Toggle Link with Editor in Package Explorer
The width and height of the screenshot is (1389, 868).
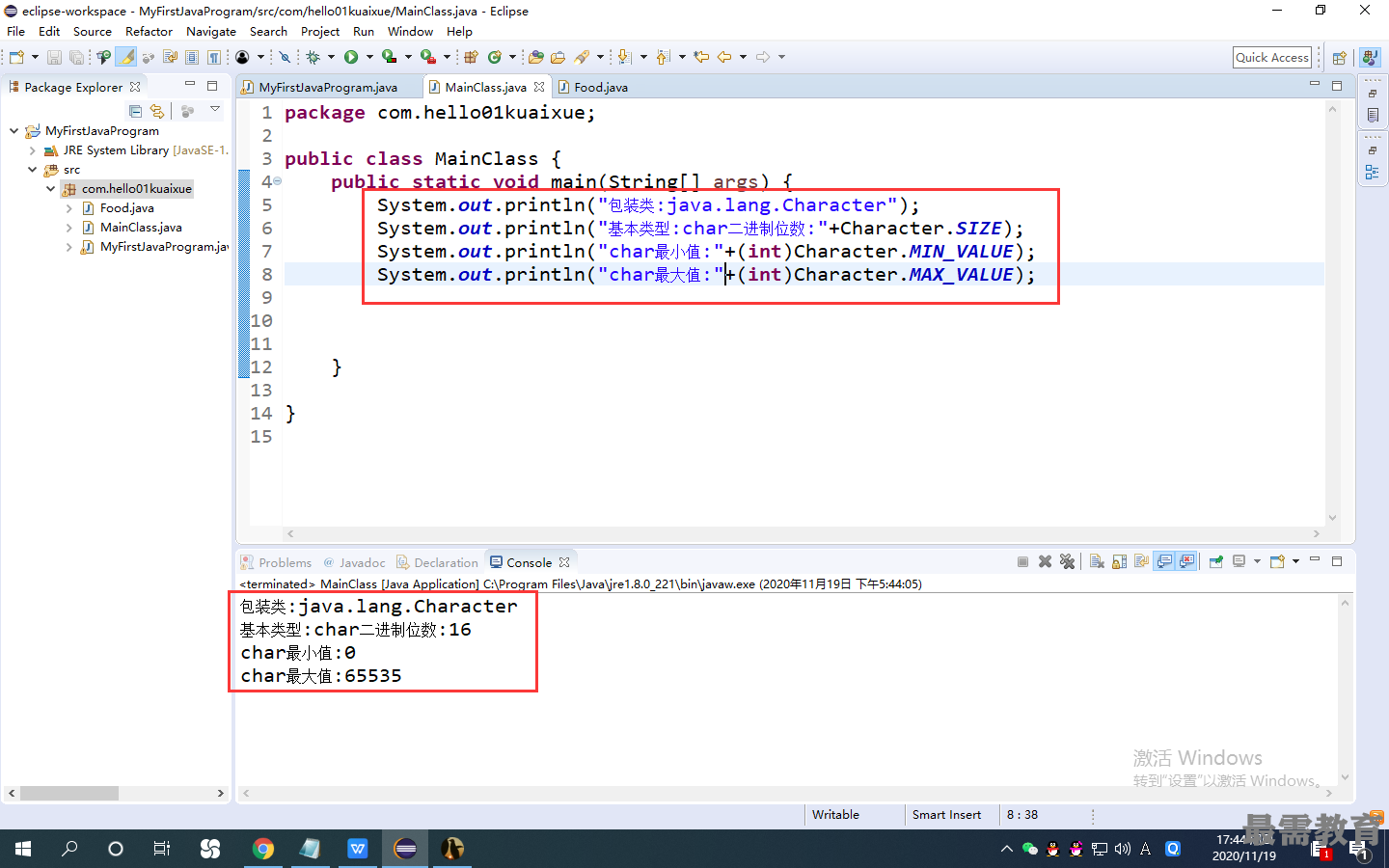coord(157,111)
